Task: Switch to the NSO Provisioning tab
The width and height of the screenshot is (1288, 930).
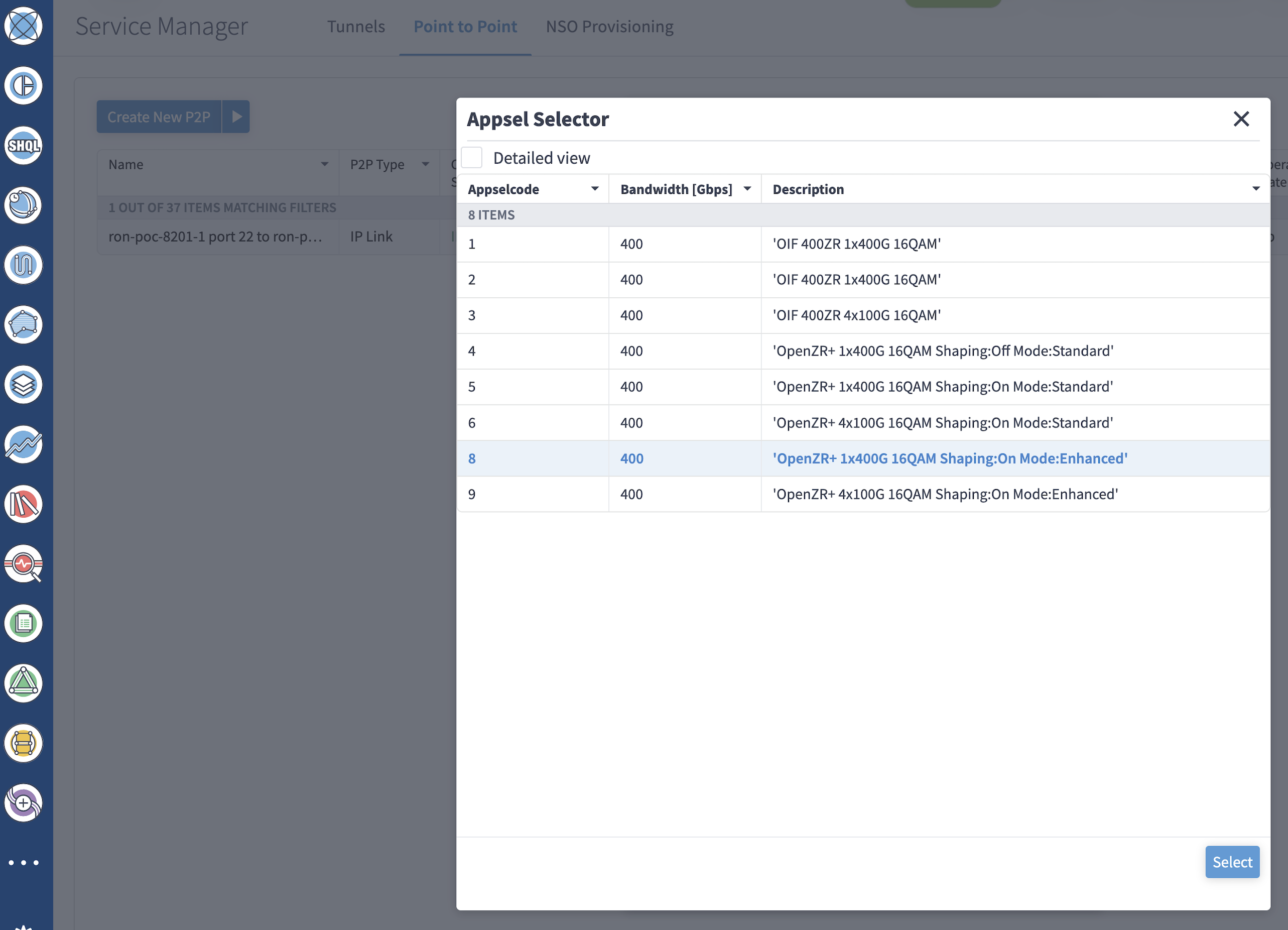Action: coord(609,27)
